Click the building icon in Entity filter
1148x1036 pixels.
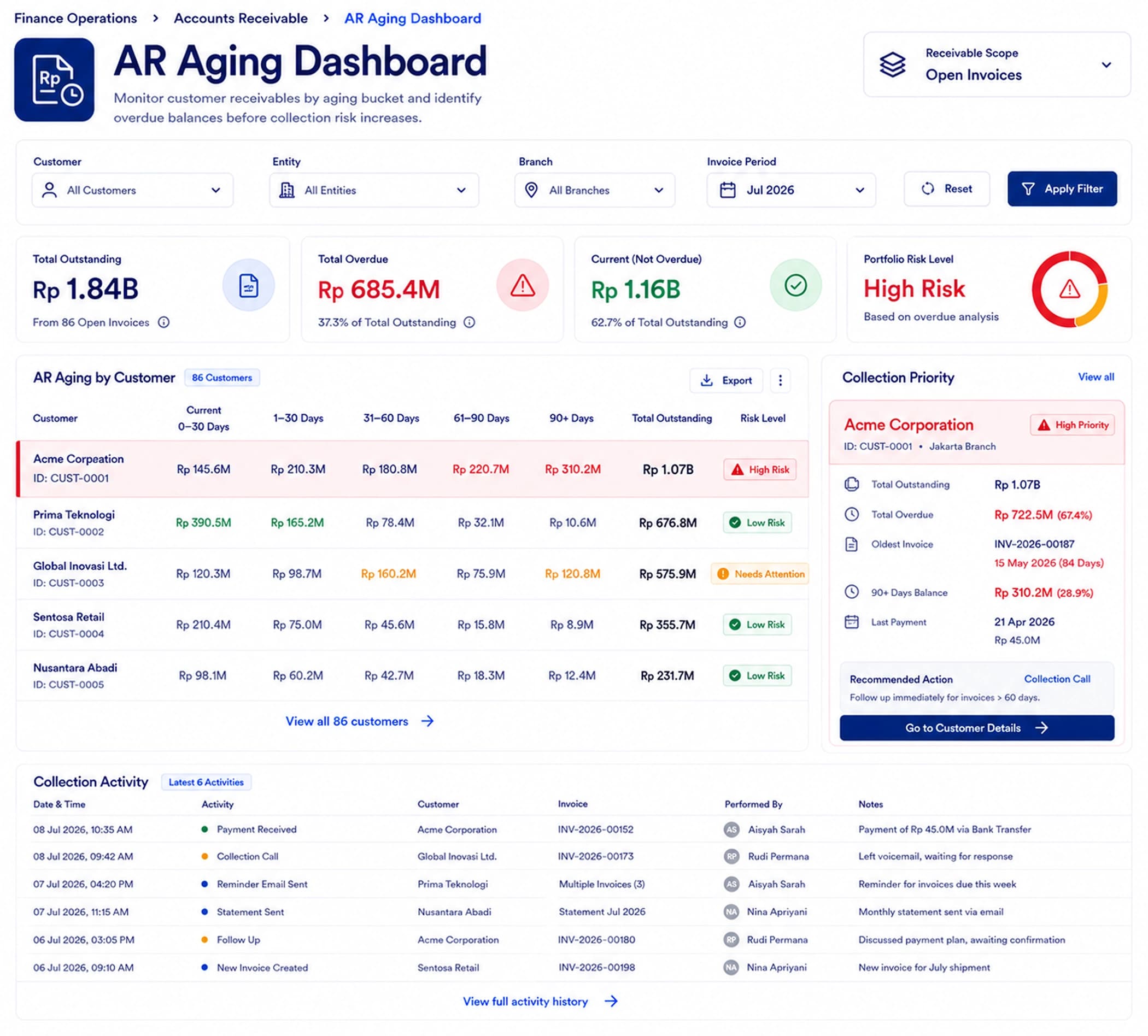click(x=287, y=190)
